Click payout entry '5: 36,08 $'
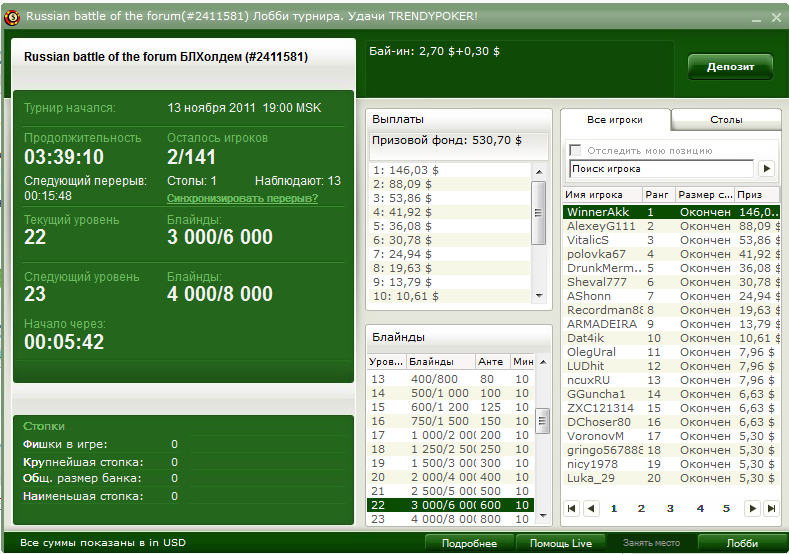The image size is (789, 554). coord(450,226)
